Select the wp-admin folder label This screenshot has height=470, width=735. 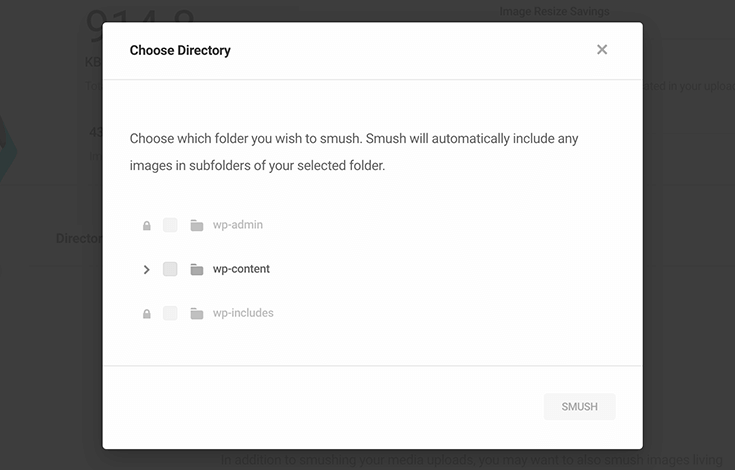pyautogui.click(x=238, y=225)
